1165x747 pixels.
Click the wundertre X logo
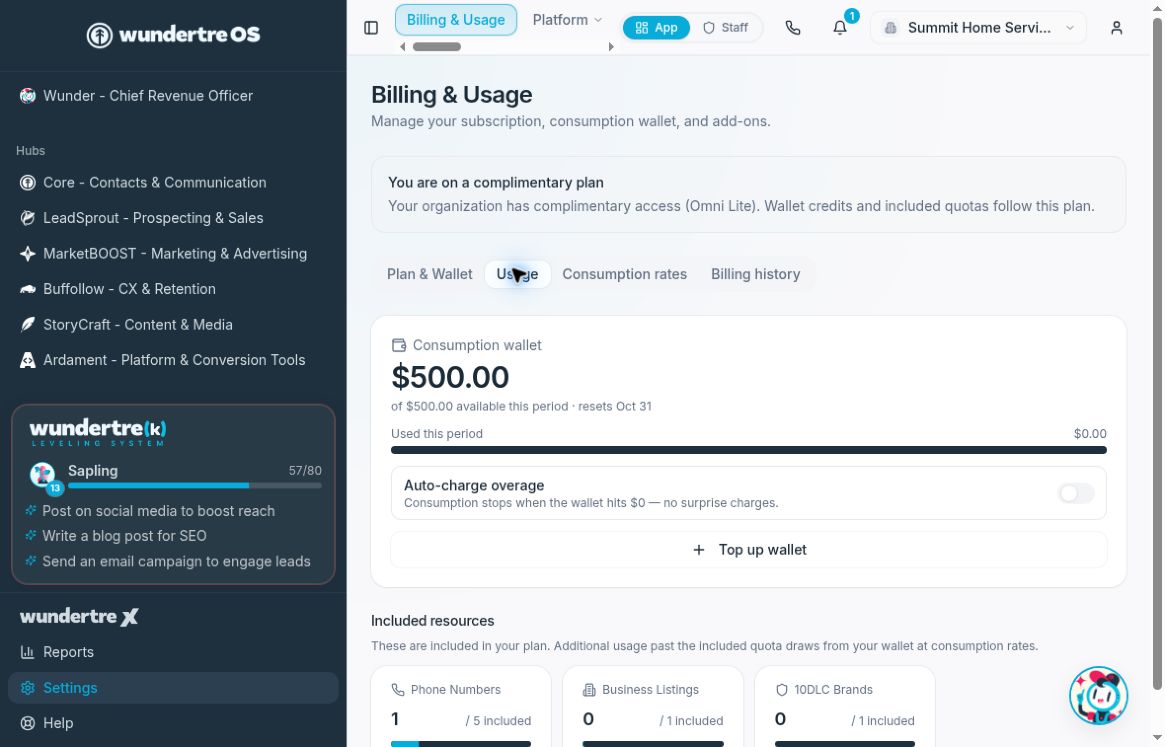coord(79,616)
